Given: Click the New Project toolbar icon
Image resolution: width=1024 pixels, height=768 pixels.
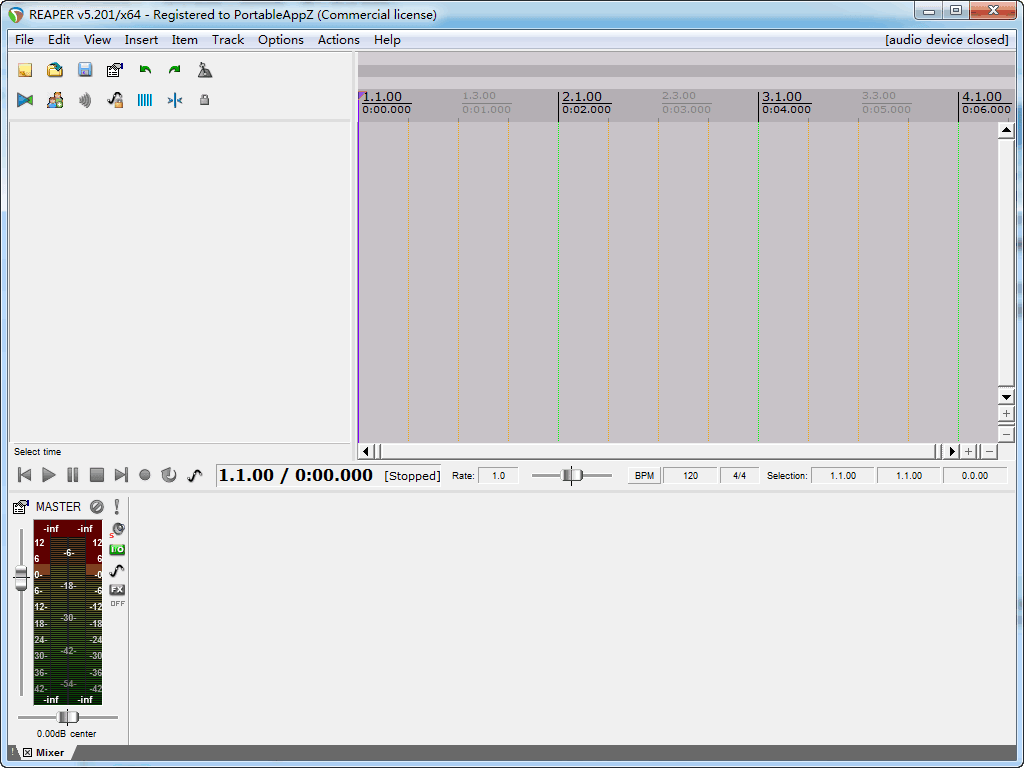Looking at the screenshot, I should coord(25,70).
